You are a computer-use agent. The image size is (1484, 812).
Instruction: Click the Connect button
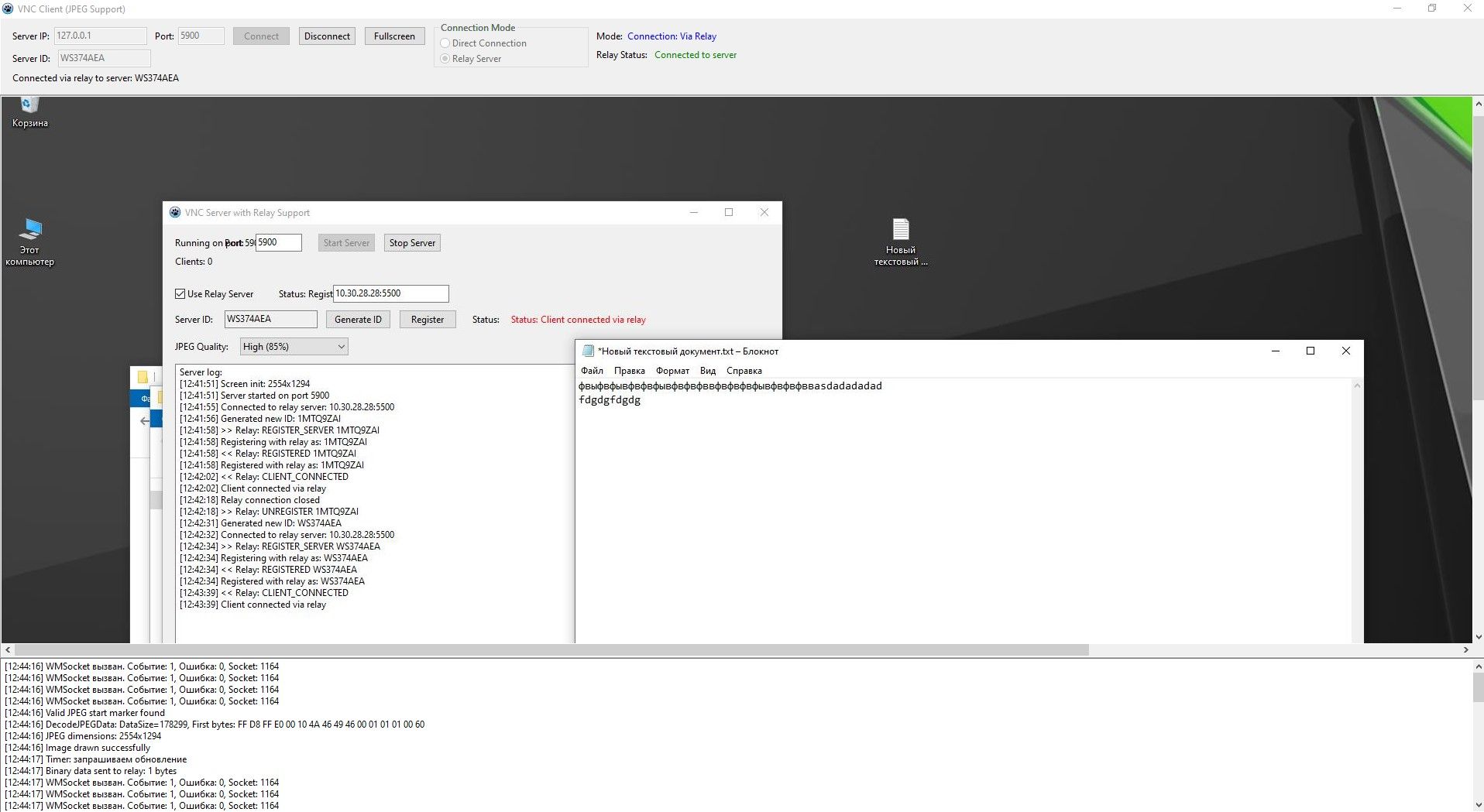(261, 36)
